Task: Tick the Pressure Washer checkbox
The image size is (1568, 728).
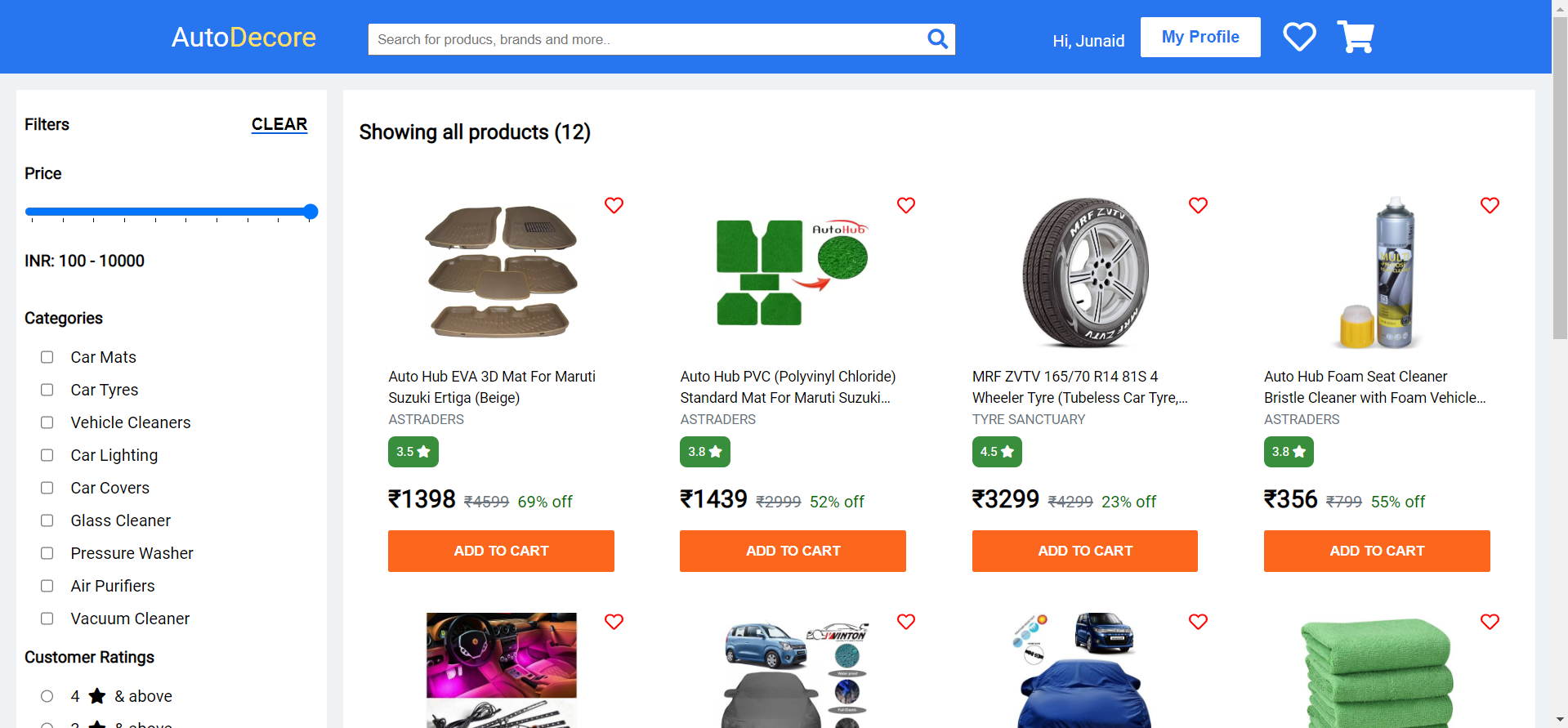Action: tap(47, 553)
